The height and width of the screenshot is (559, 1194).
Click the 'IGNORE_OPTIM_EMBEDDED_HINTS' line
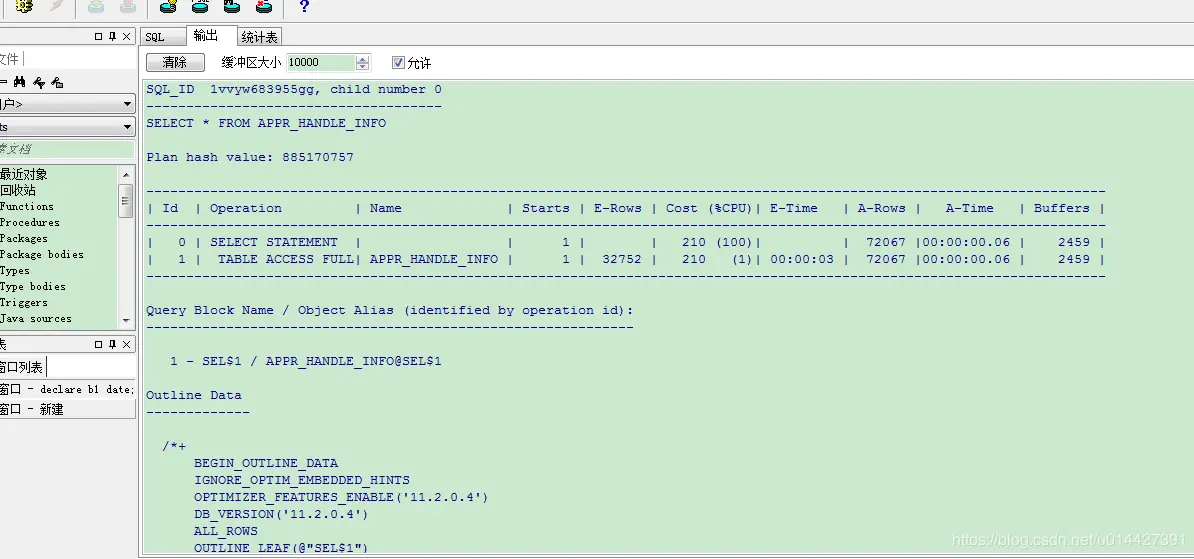pyautogui.click(x=302, y=480)
